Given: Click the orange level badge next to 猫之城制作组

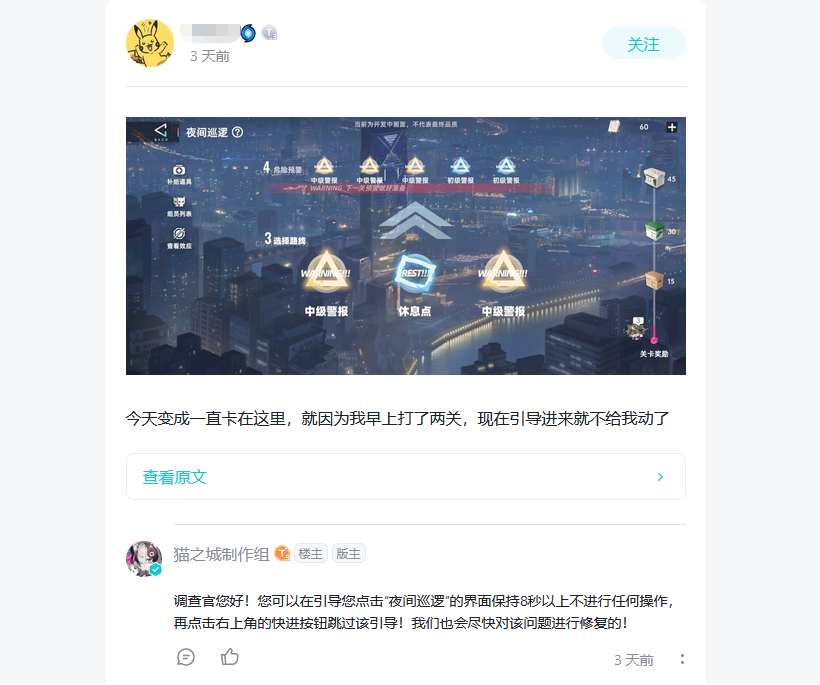Looking at the screenshot, I should [x=282, y=553].
